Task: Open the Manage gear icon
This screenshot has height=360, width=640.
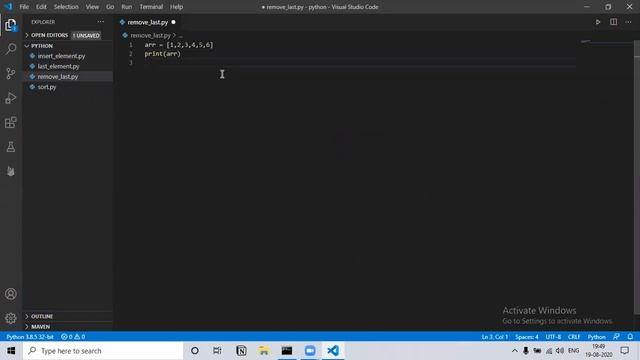Action: [x=11, y=318]
